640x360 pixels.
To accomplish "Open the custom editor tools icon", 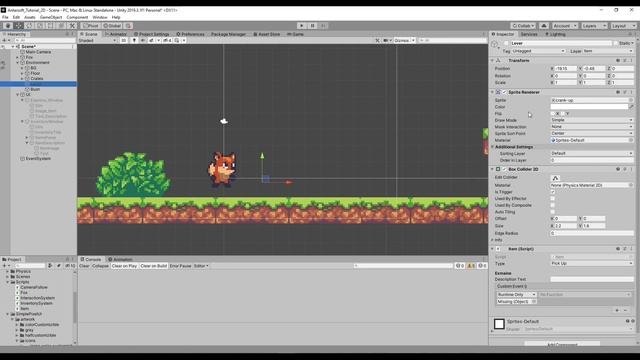I will pyautogui.click(x=72, y=25).
